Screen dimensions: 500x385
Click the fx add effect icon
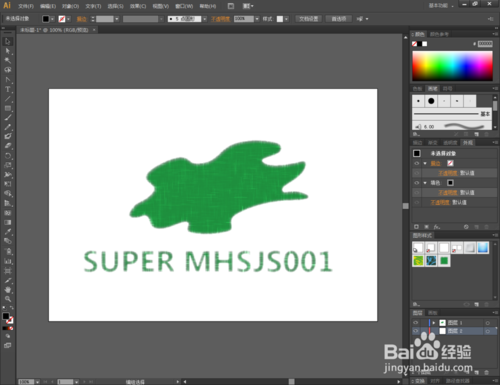point(437,227)
